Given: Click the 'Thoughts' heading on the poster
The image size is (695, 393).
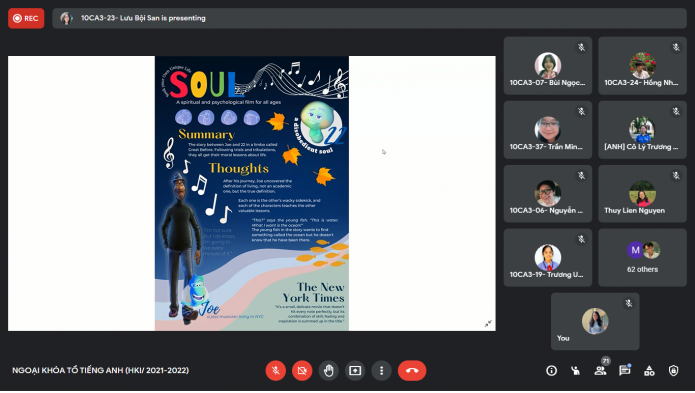Looking at the screenshot, I should 238,168.
